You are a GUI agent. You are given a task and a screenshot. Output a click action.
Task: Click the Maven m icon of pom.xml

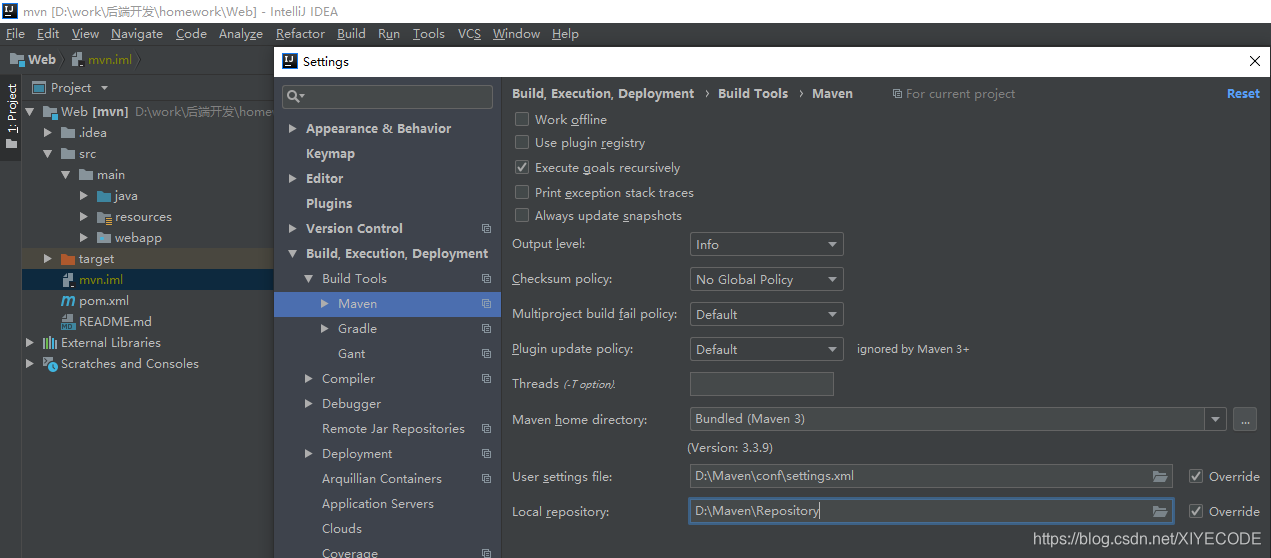tap(68, 301)
